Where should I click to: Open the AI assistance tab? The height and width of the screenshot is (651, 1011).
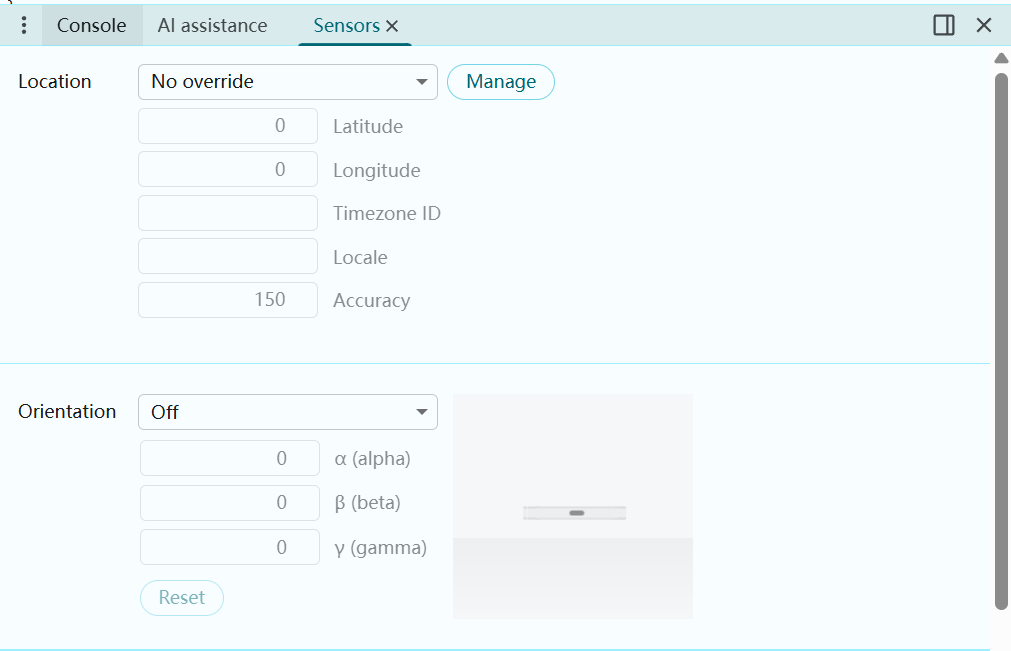pos(212,26)
